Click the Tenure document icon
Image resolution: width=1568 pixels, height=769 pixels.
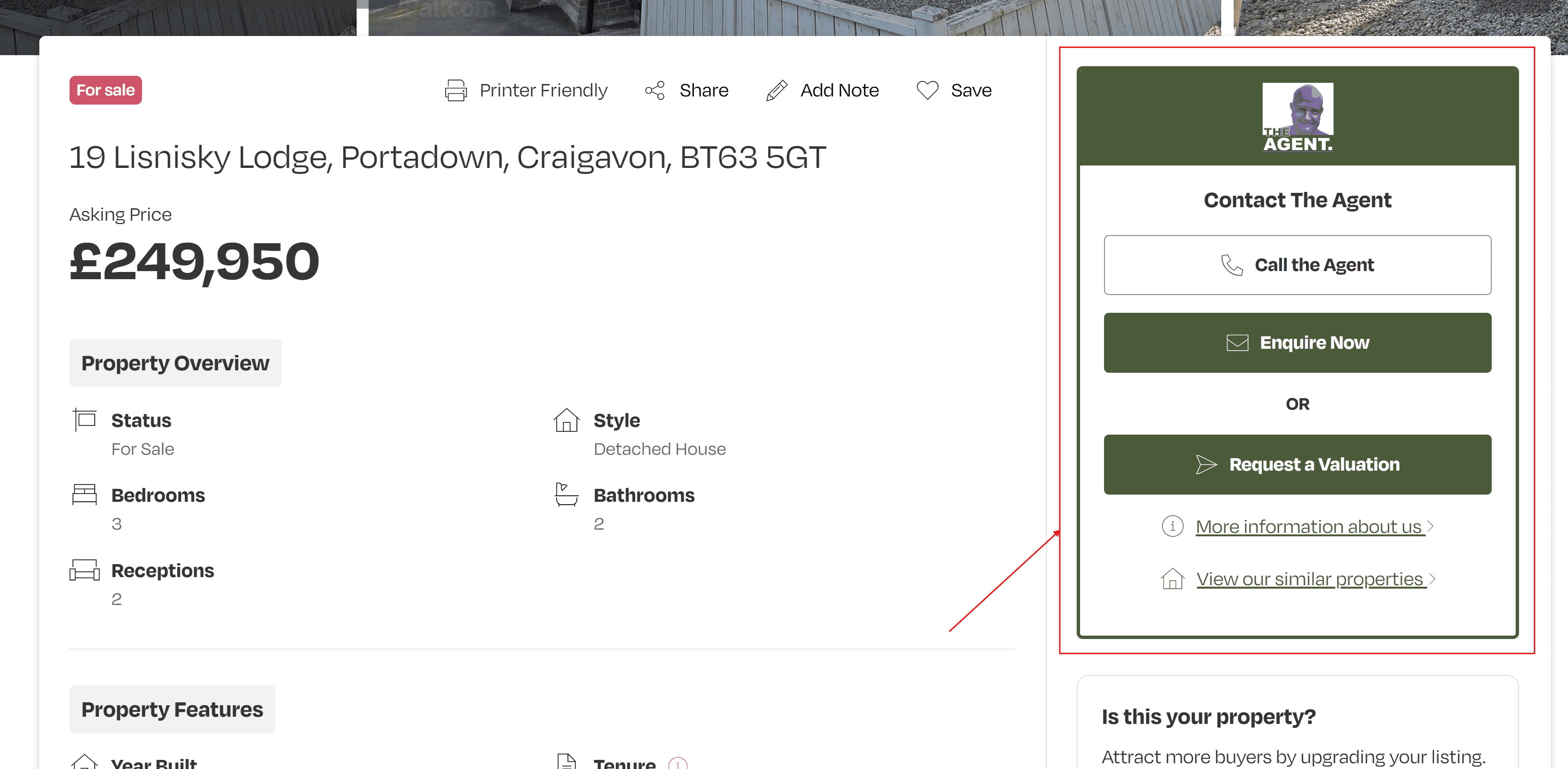tap(566, 762)
